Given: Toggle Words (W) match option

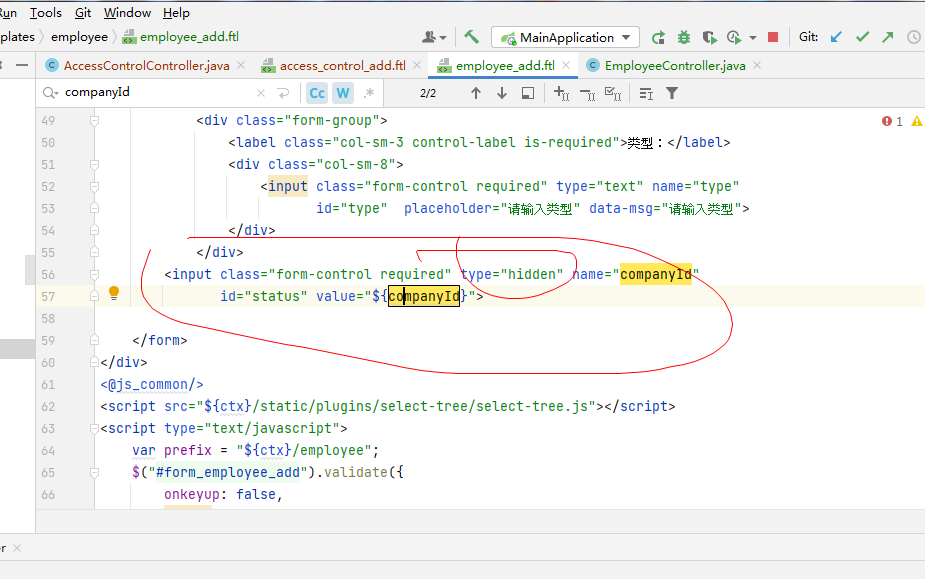Looking at the screenshot, I should click(x=343, y=93).
